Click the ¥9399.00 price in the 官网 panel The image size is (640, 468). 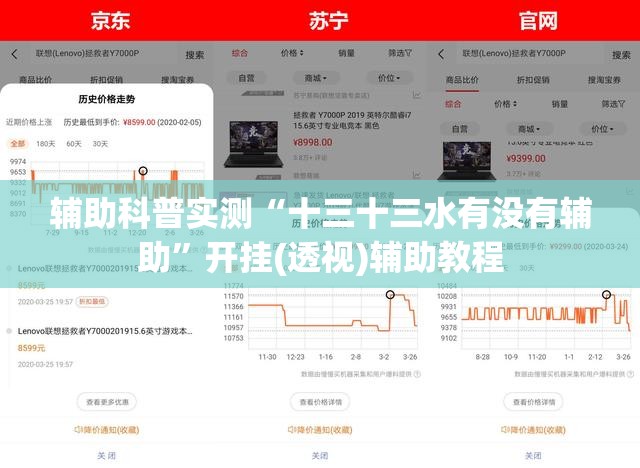click(526, 158)
